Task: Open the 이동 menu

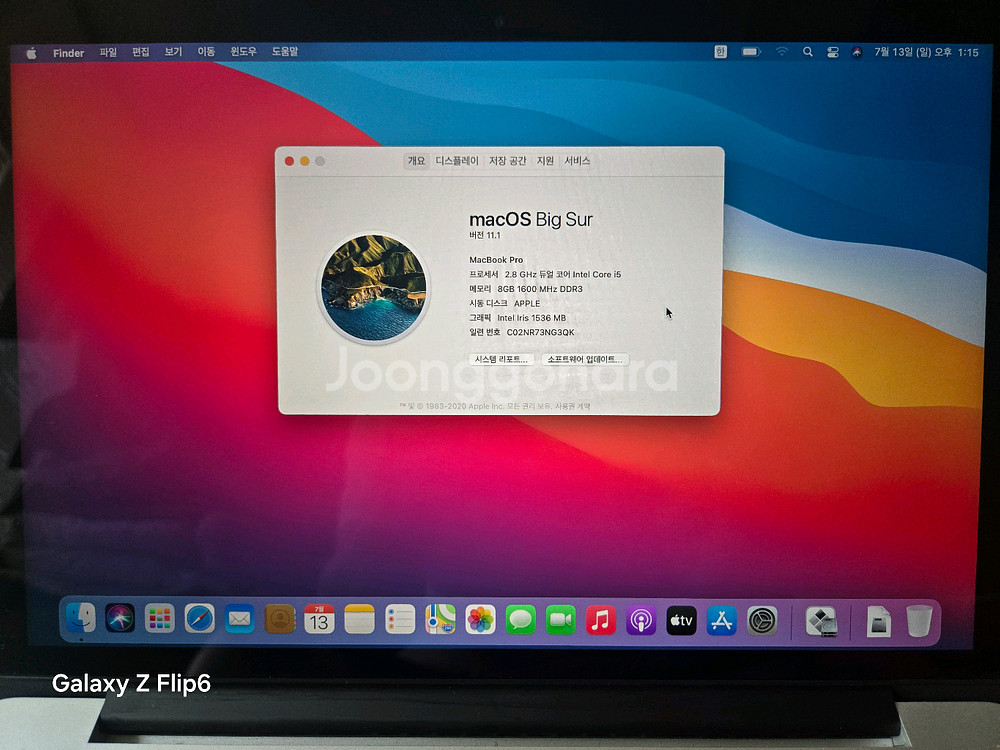Action: tap(205, 52)
